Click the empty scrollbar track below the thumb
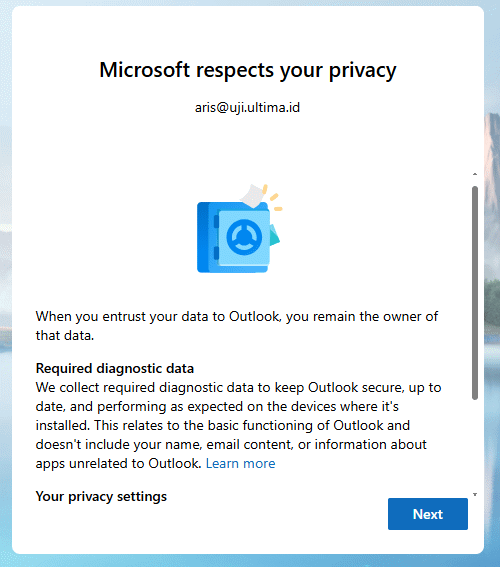The height and width of the screenshot is (567, 500). point(475,445)
